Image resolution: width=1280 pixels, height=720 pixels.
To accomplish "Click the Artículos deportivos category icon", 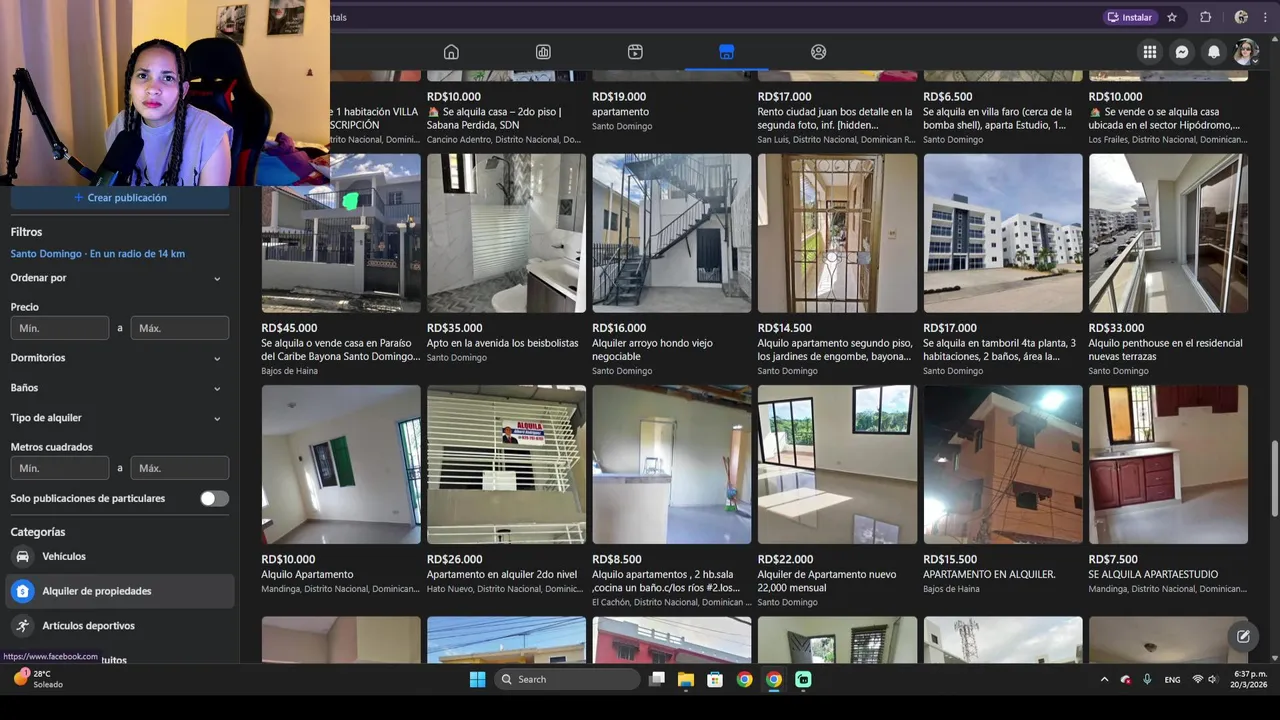I will [x=22, y=626].
